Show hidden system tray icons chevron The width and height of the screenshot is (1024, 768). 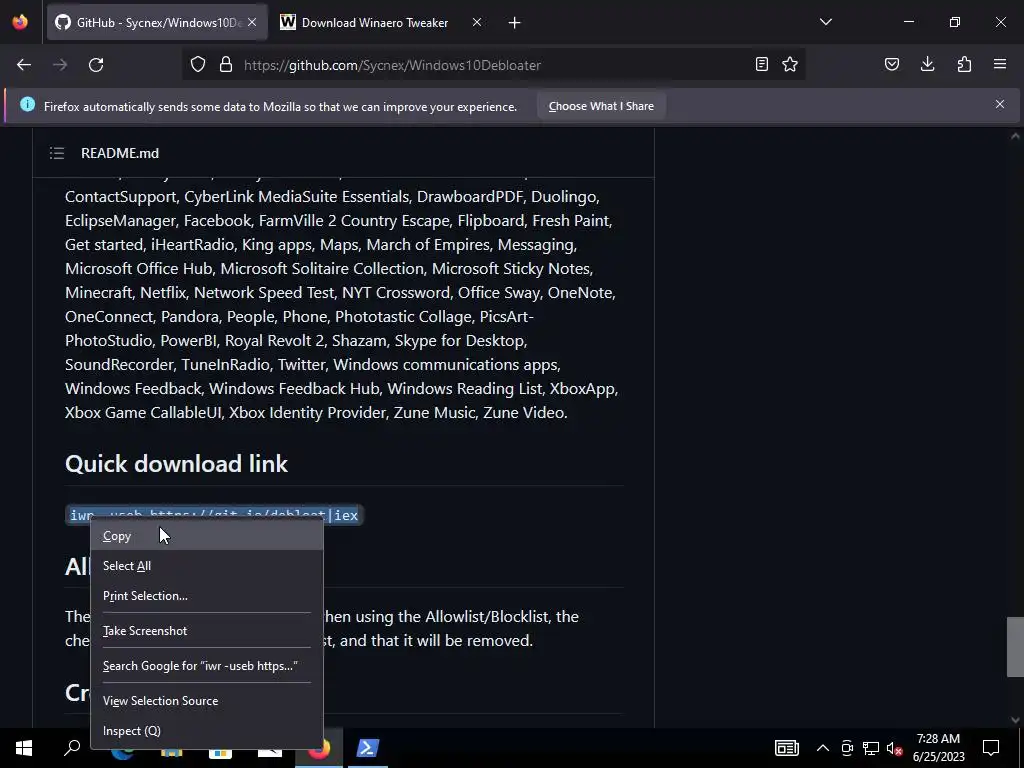tap(823, 748)
